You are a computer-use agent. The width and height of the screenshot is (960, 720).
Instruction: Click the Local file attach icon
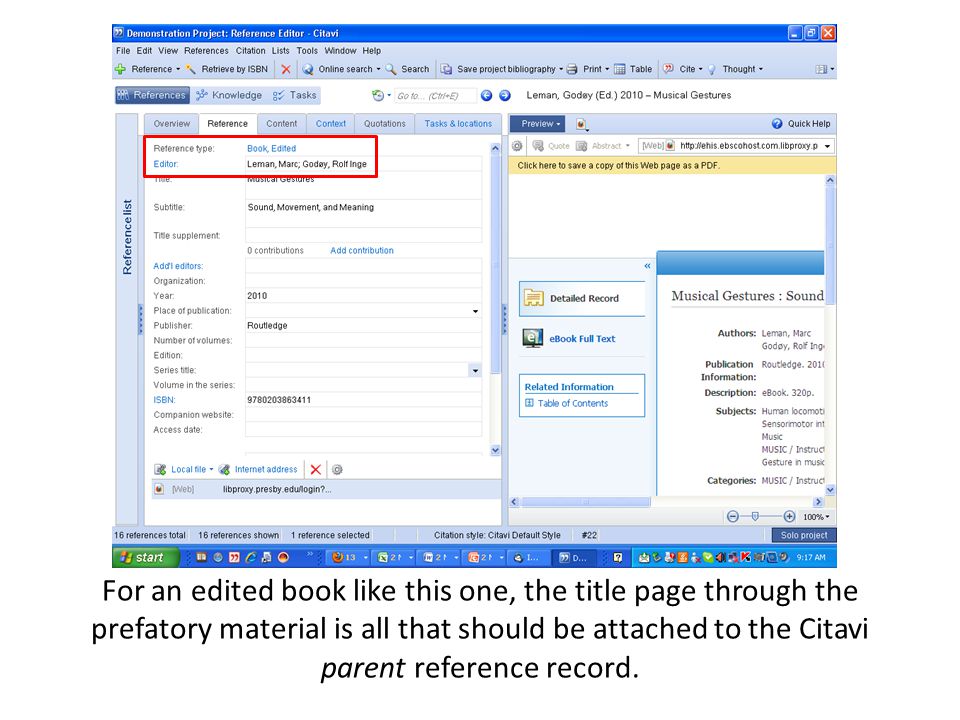coord(160,470)
